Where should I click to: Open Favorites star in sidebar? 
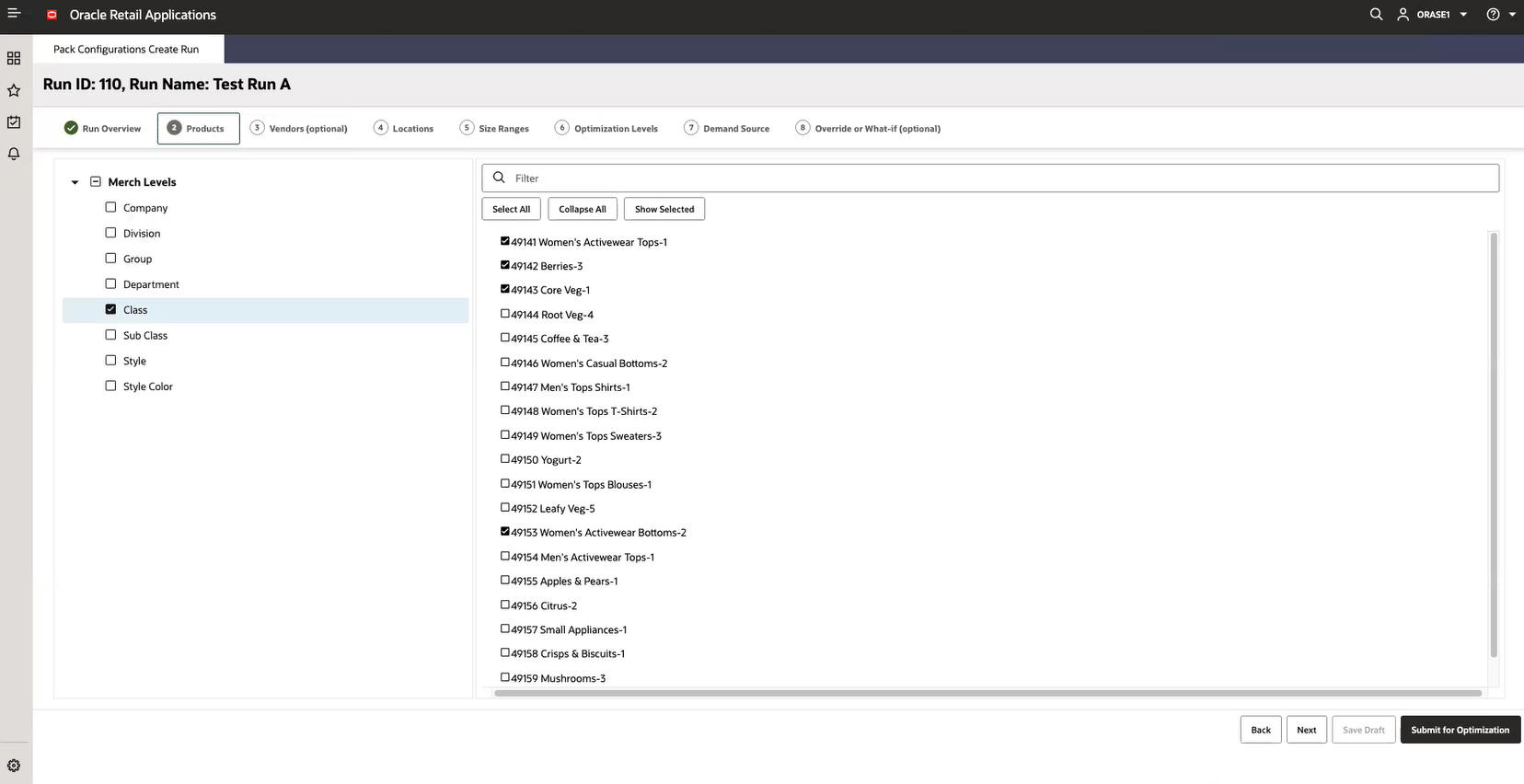(14, 90)
